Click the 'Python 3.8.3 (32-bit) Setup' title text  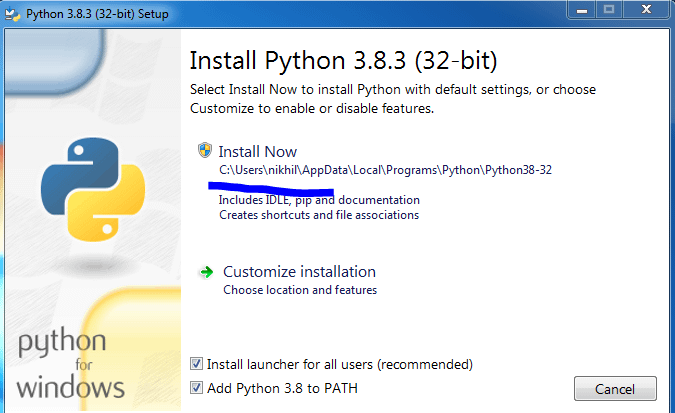click(x=97, y=14)
